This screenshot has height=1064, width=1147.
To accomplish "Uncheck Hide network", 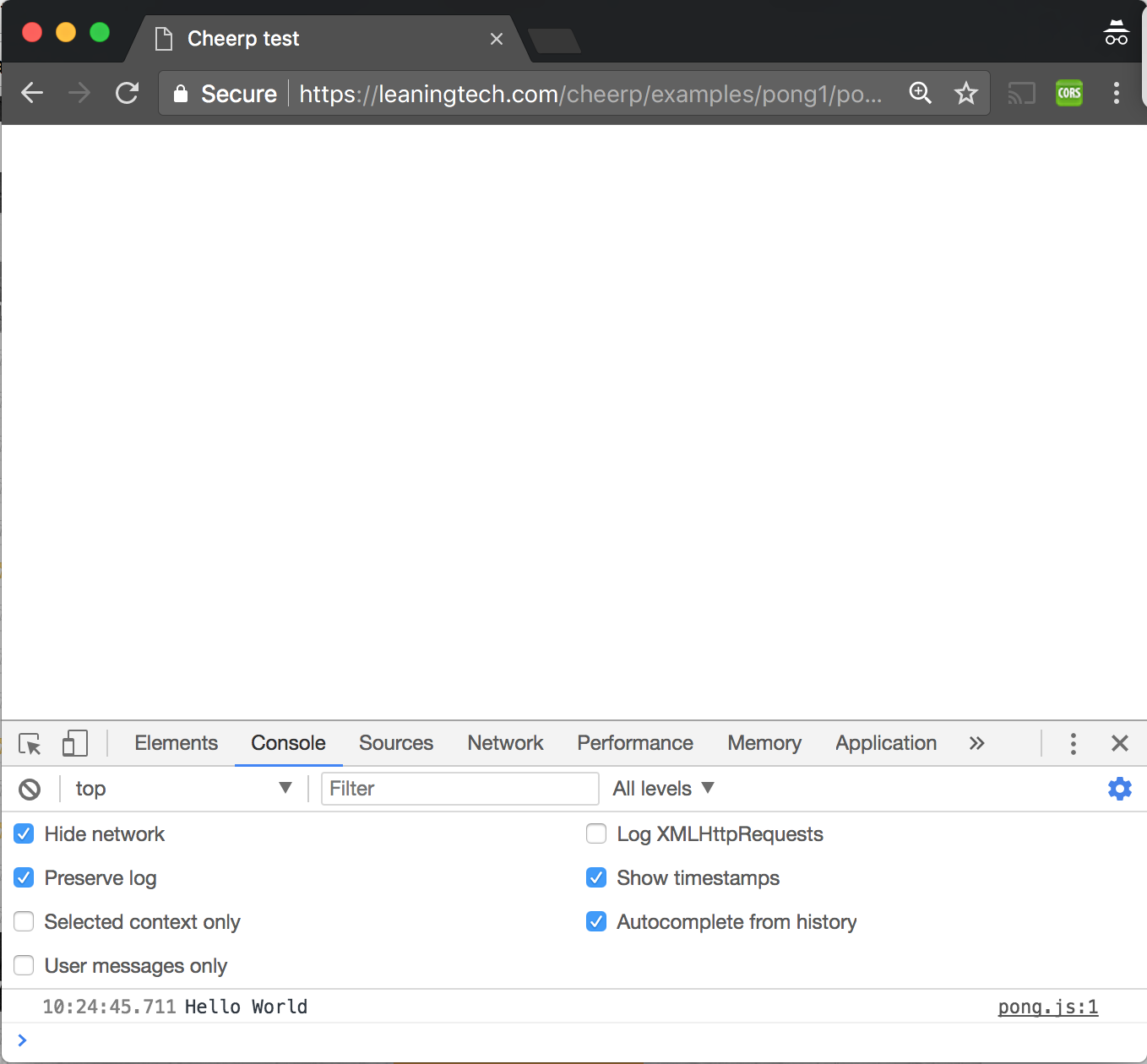I will pyautogui.click(x=24, y=834).
